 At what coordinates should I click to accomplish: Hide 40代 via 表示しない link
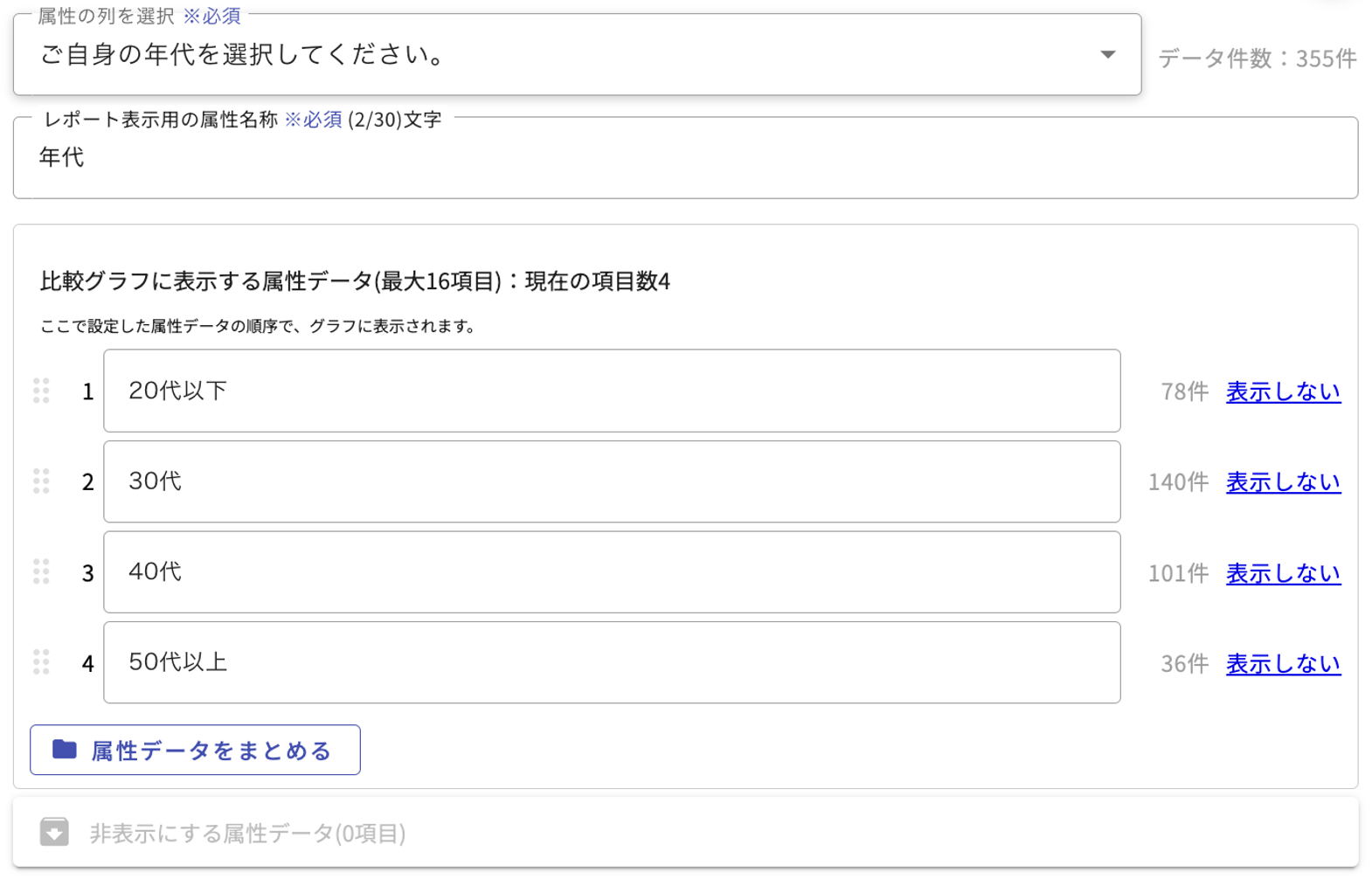point(1282,573)
